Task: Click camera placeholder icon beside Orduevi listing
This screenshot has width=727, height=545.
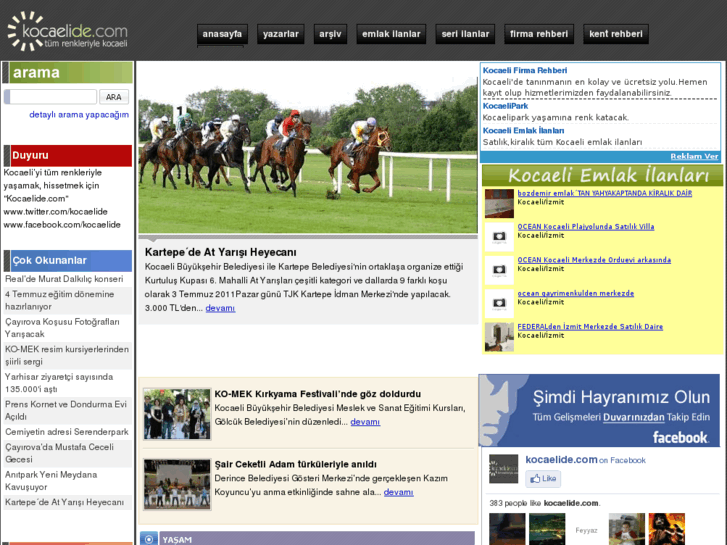Action: coord(499,270)
